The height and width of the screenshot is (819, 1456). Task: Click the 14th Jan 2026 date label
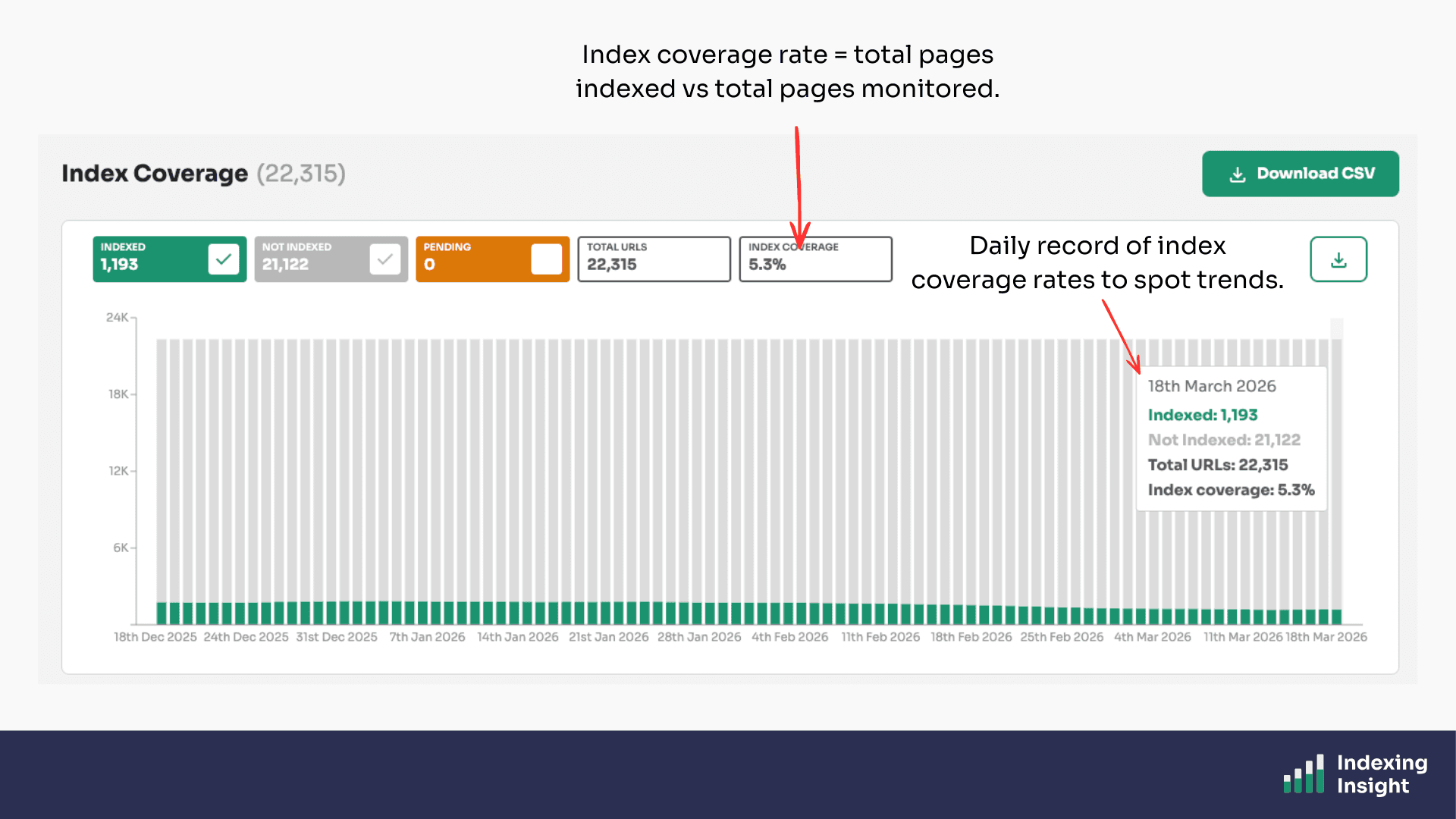(517, 637)
